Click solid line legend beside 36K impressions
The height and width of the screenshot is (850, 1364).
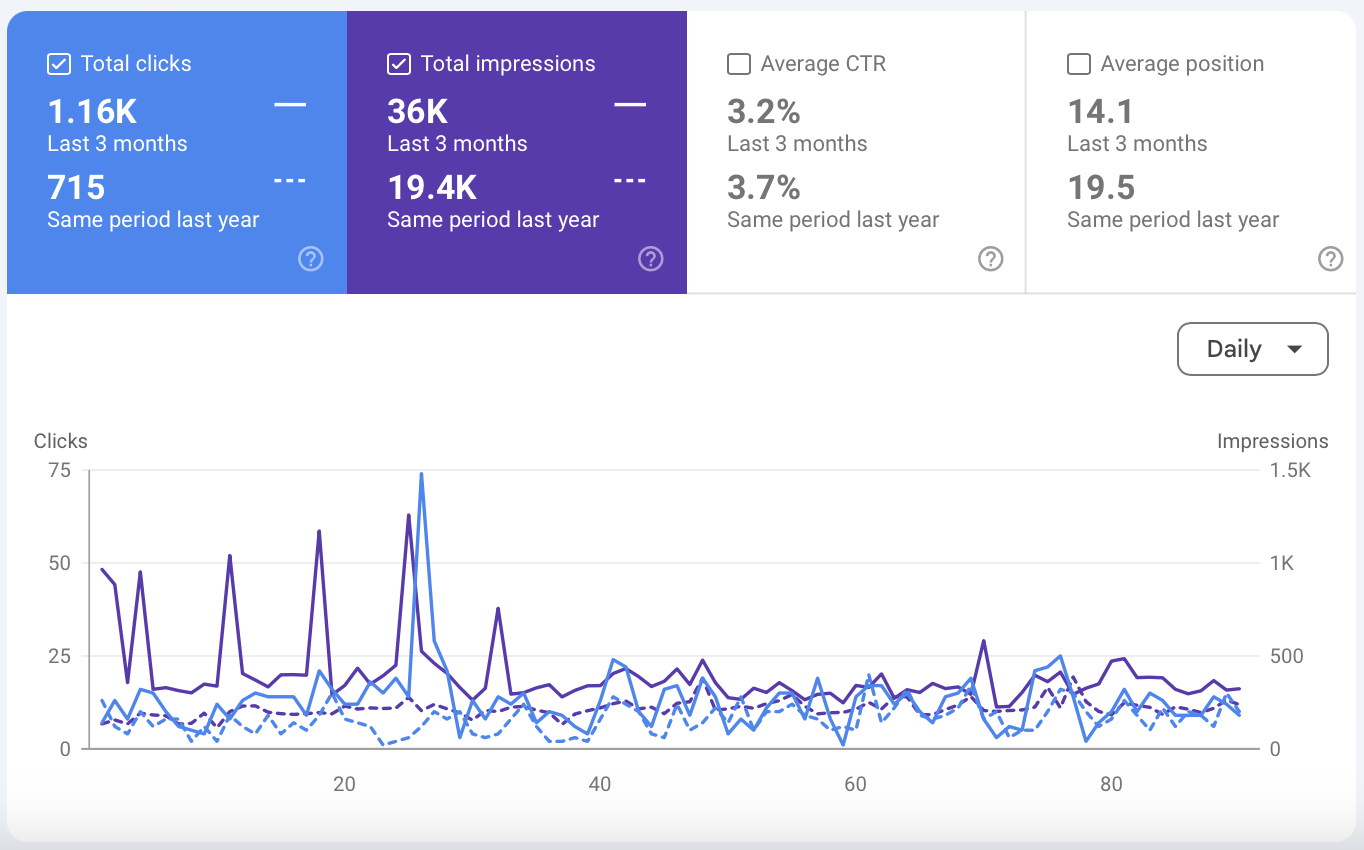tap(630, 105)
